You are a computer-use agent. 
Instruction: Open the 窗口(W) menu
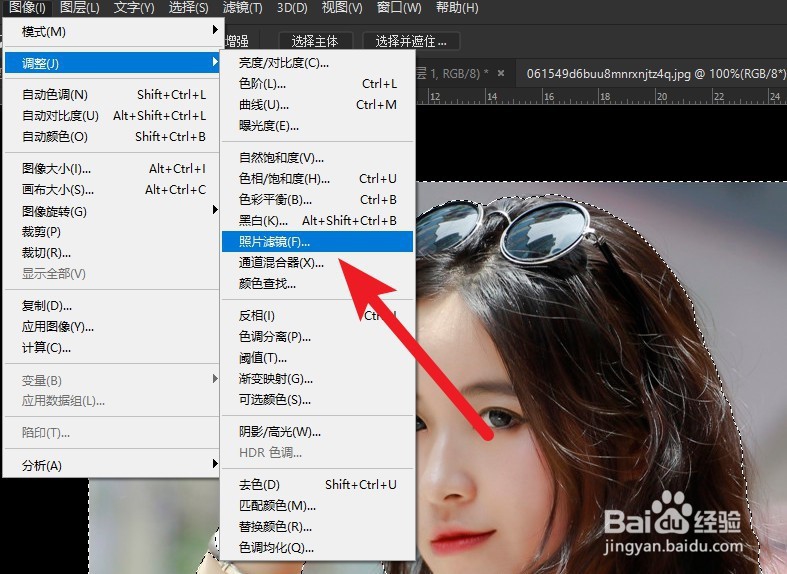[x=399, y=8]
